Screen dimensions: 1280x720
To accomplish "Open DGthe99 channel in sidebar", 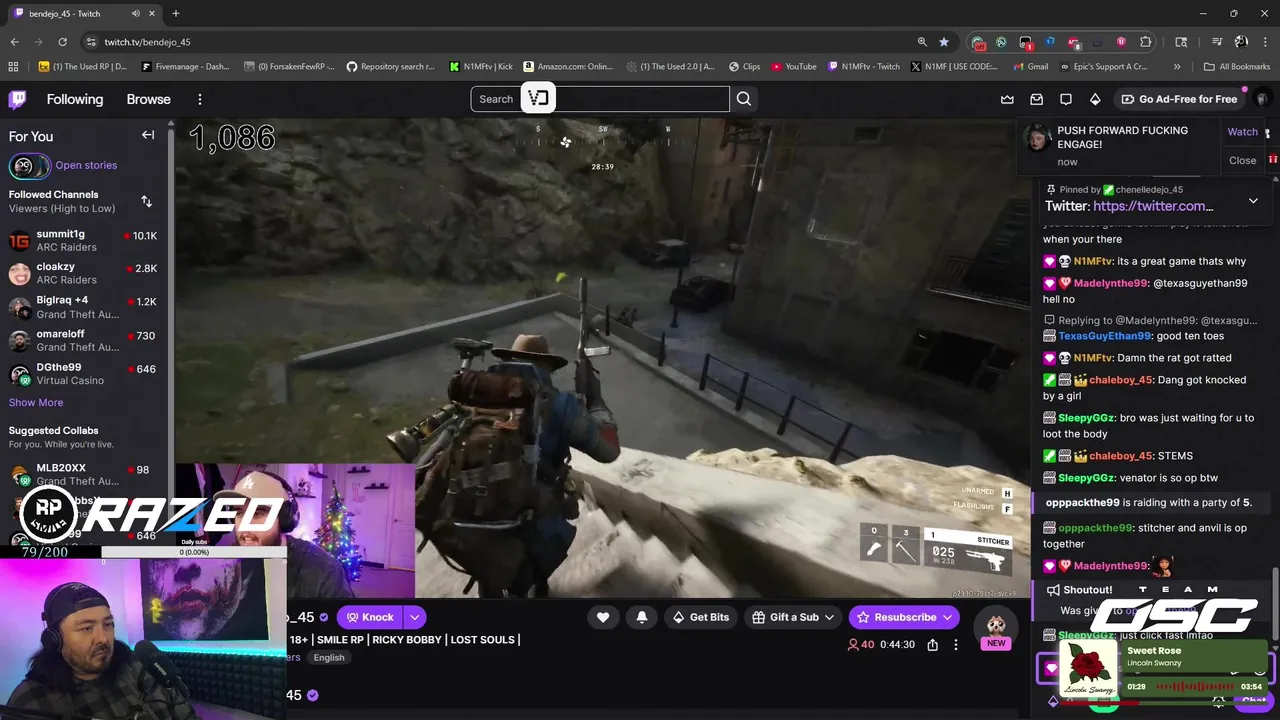I will (x=84, y=374).
